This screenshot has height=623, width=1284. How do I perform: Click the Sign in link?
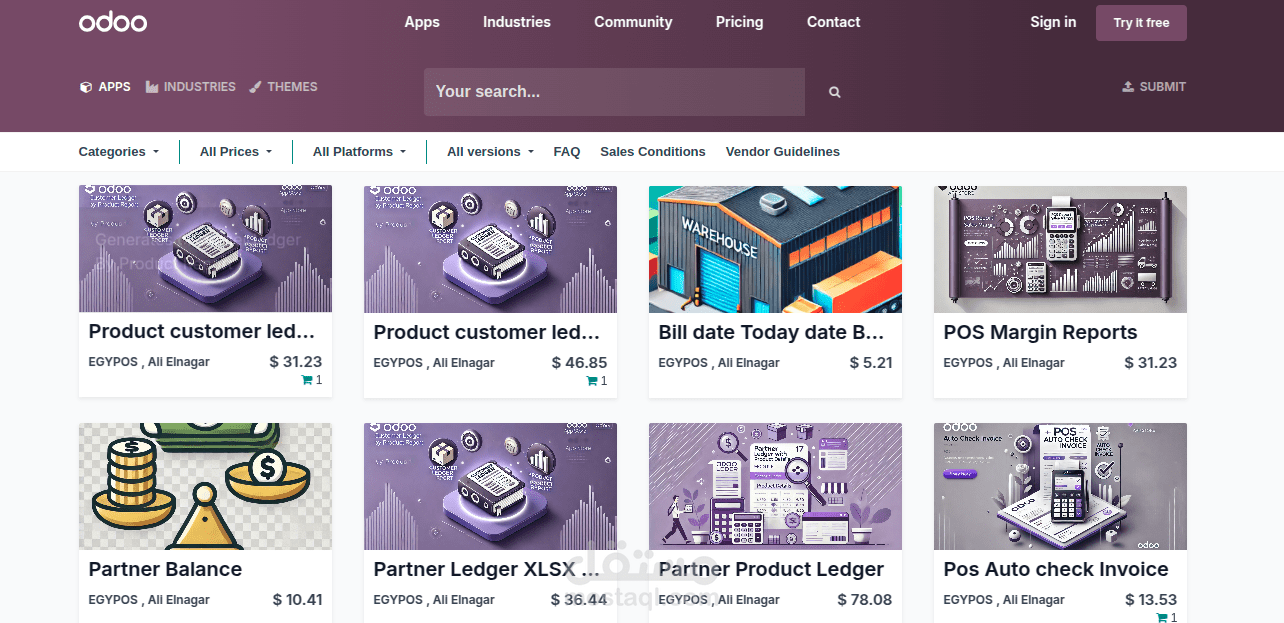click(1053, 22)
